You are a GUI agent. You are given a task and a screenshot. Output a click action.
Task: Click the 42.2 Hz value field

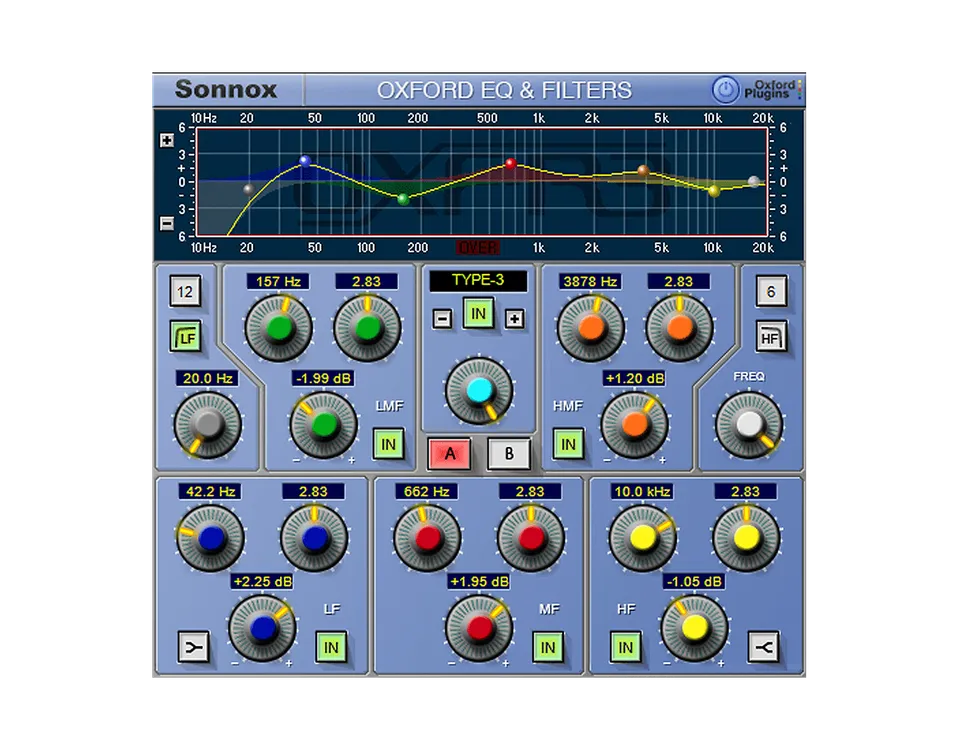(211, 491)
